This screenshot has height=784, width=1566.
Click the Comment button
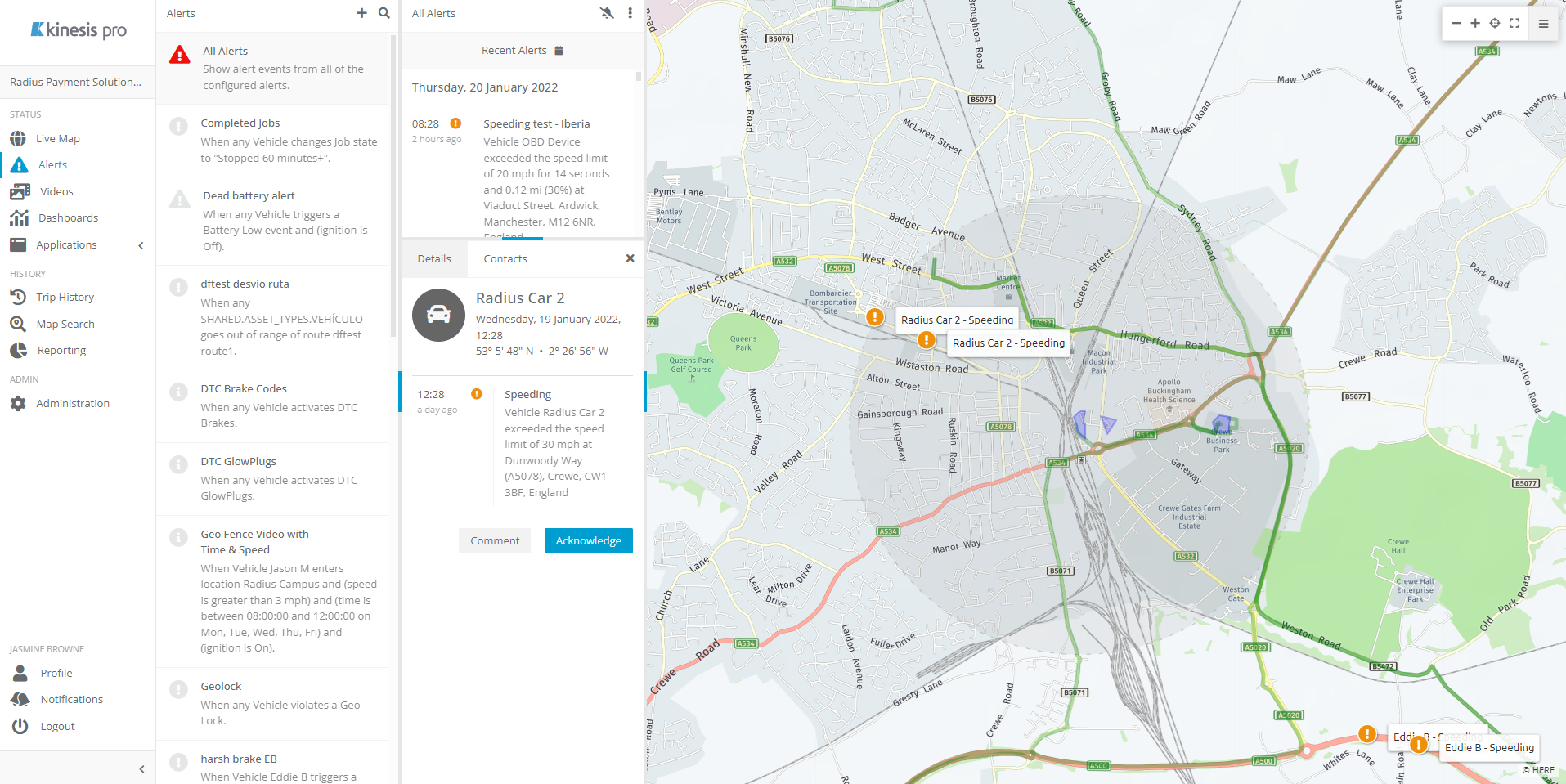(495, 541)
